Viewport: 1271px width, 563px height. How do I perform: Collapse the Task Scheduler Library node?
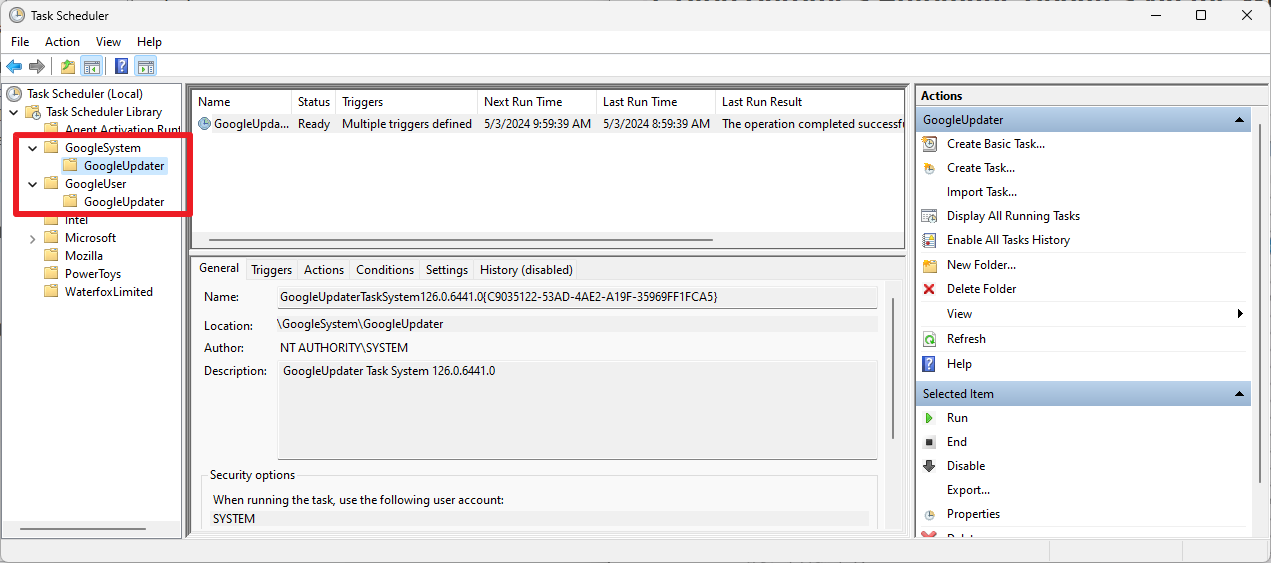click(x=14, y=112)
